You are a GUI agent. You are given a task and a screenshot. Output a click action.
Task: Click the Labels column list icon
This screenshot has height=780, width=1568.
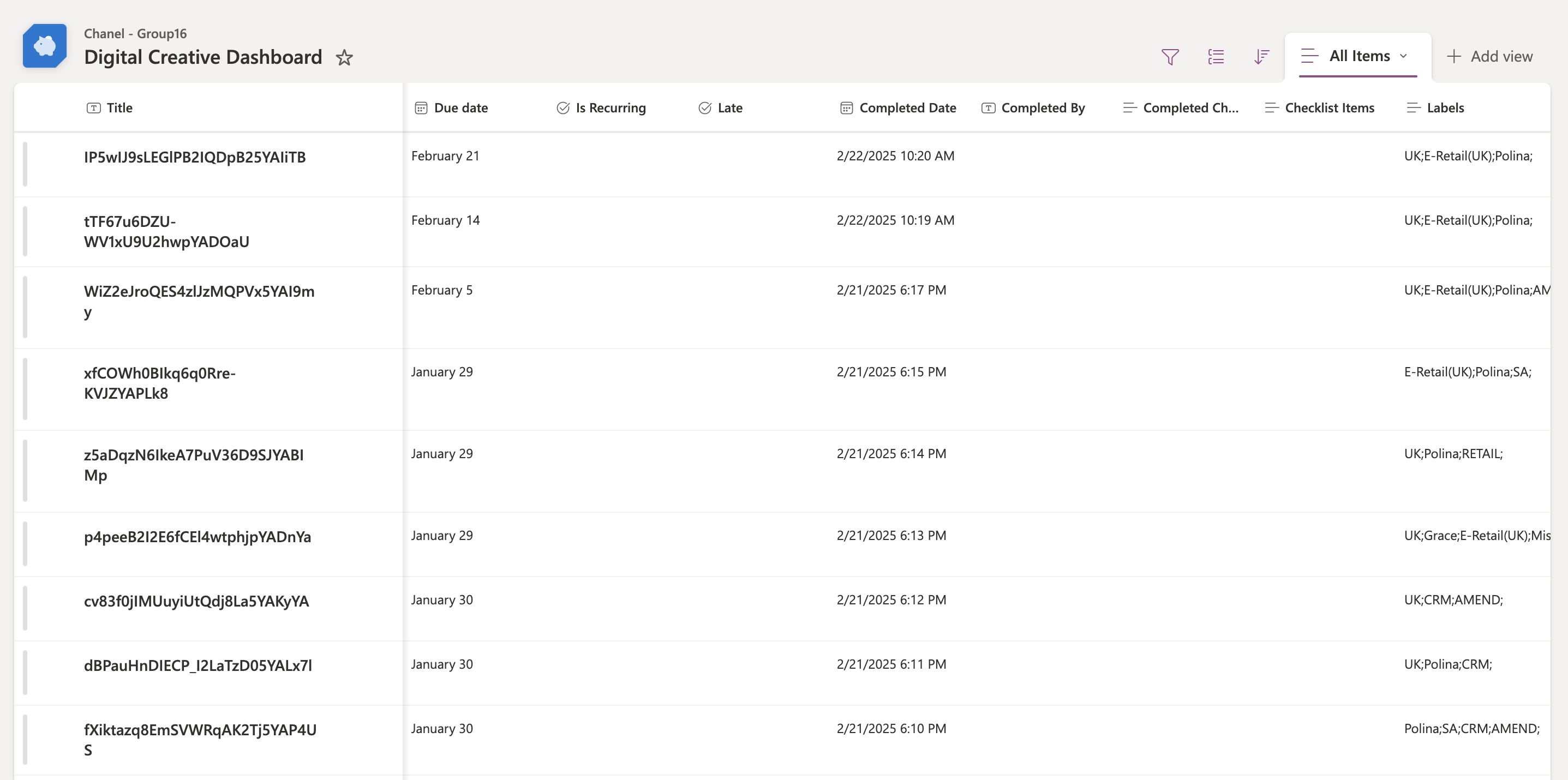point(1413,107)
